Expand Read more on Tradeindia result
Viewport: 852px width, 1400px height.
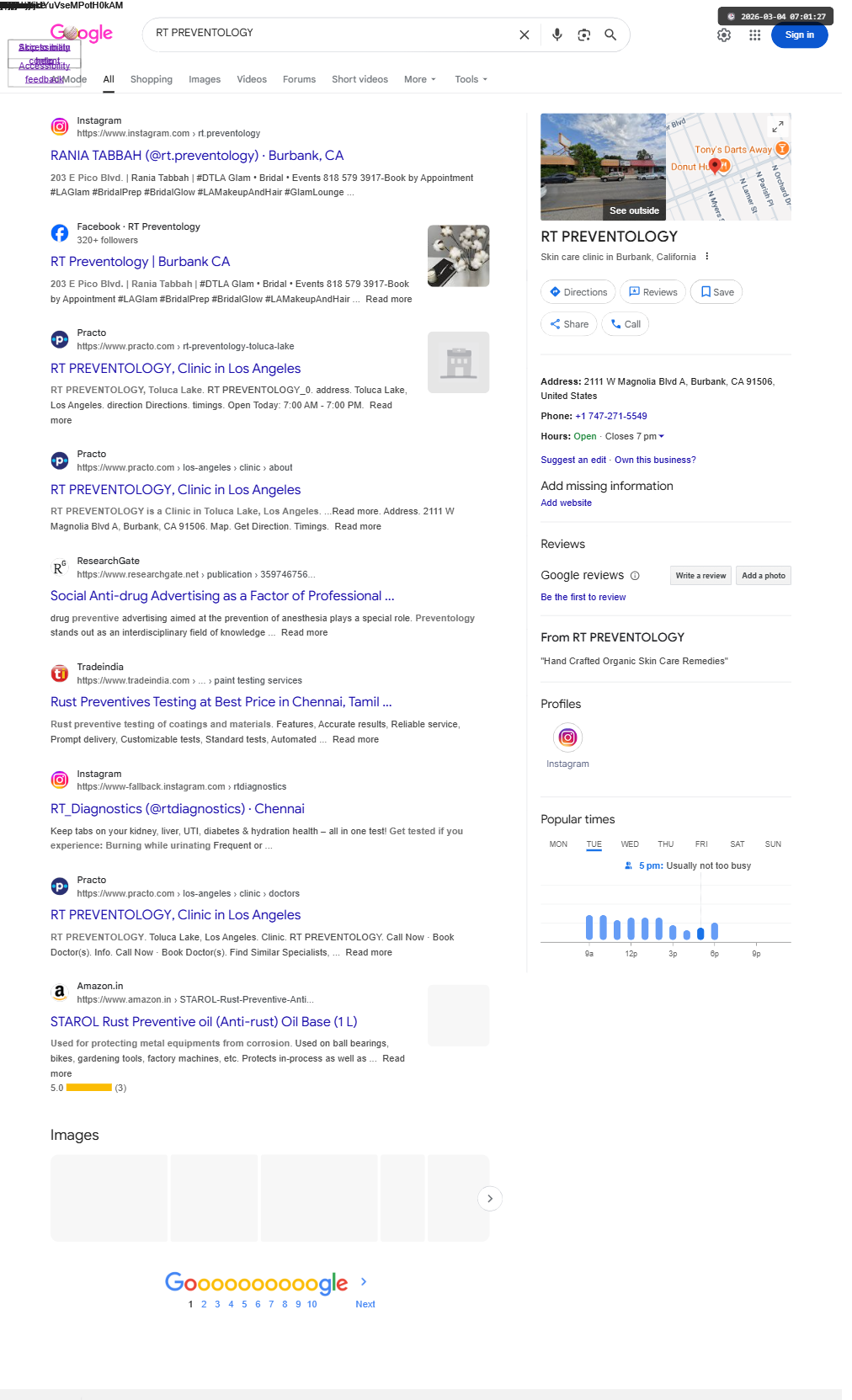click(355, 739)
